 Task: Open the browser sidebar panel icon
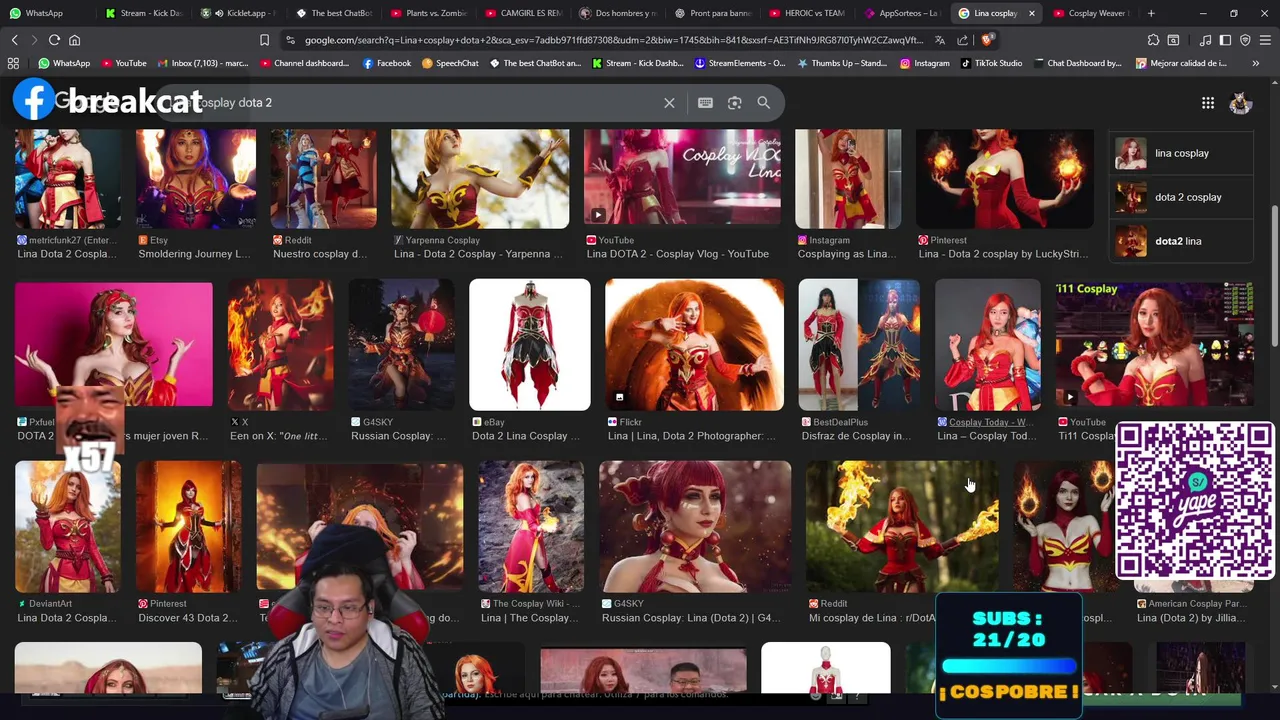1225,40
